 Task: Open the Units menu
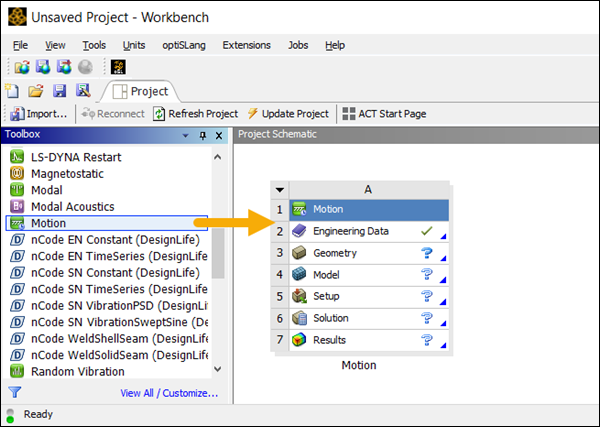point(134,45)
